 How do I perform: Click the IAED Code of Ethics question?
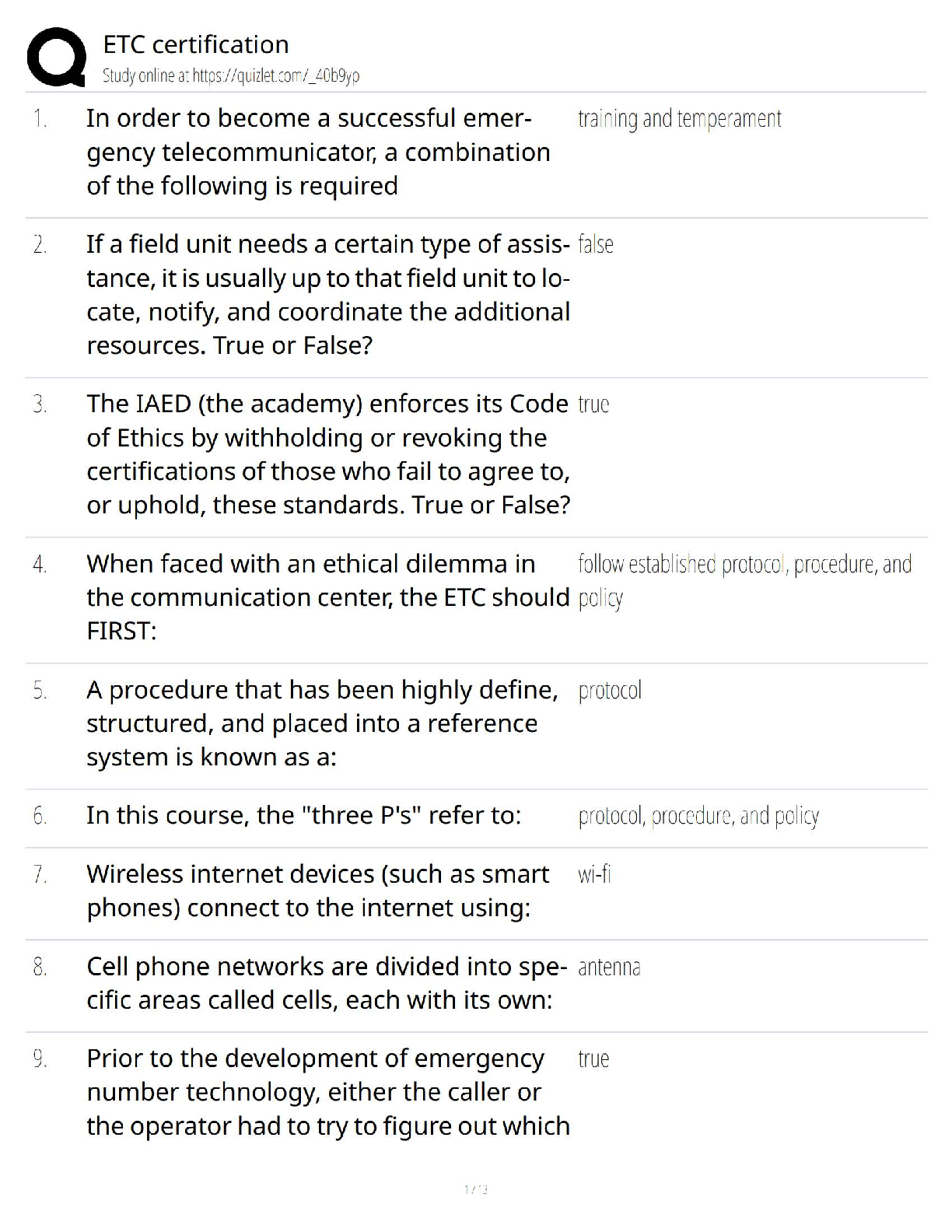[328, 454]
